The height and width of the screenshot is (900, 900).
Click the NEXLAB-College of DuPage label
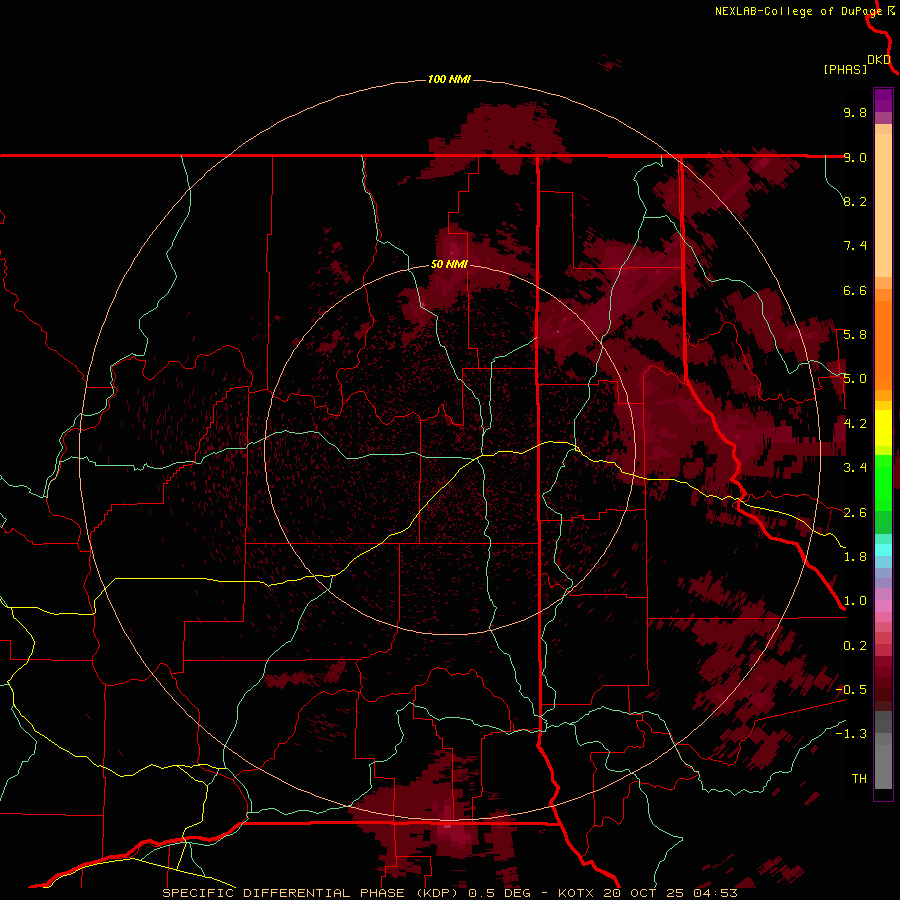[798, 11]
